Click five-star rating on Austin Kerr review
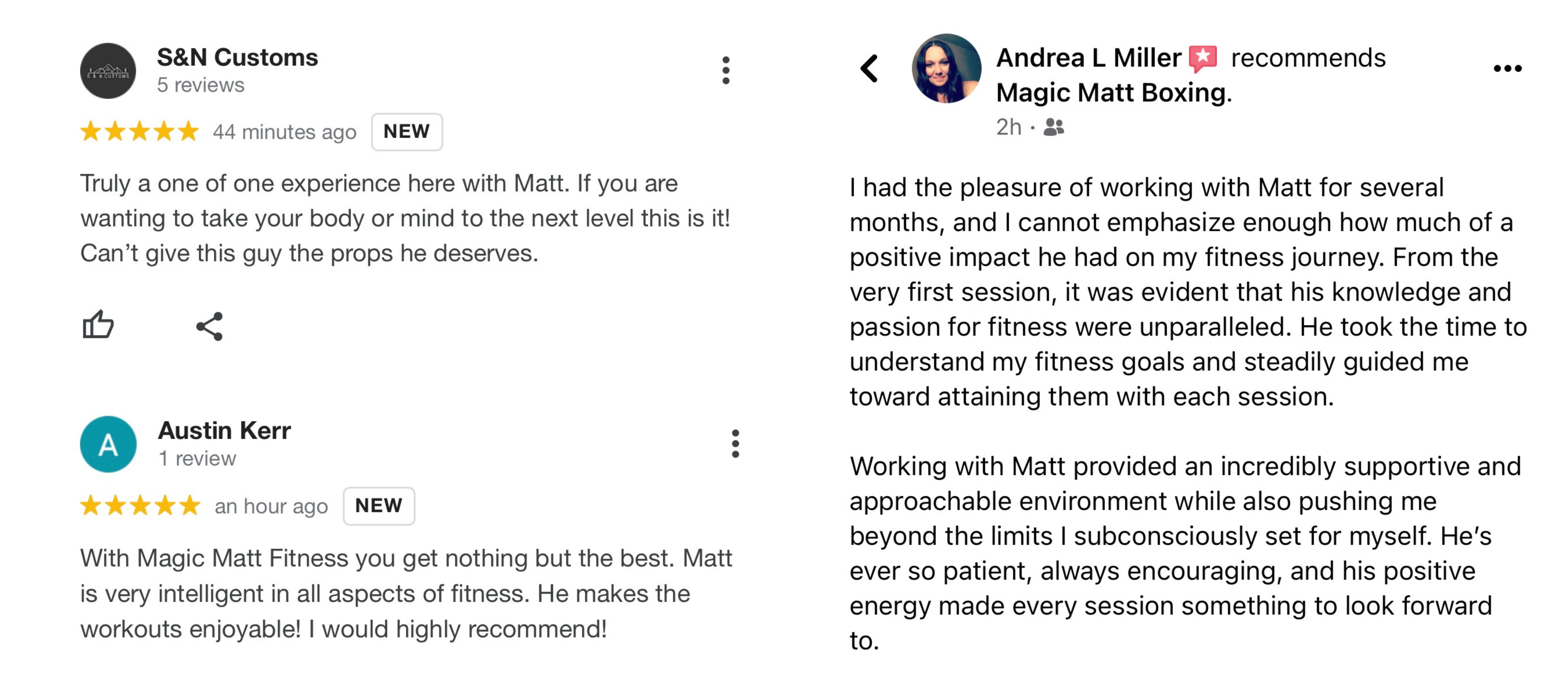The image size is (1568, 680). pyautogui.click(x=140, y=505)
